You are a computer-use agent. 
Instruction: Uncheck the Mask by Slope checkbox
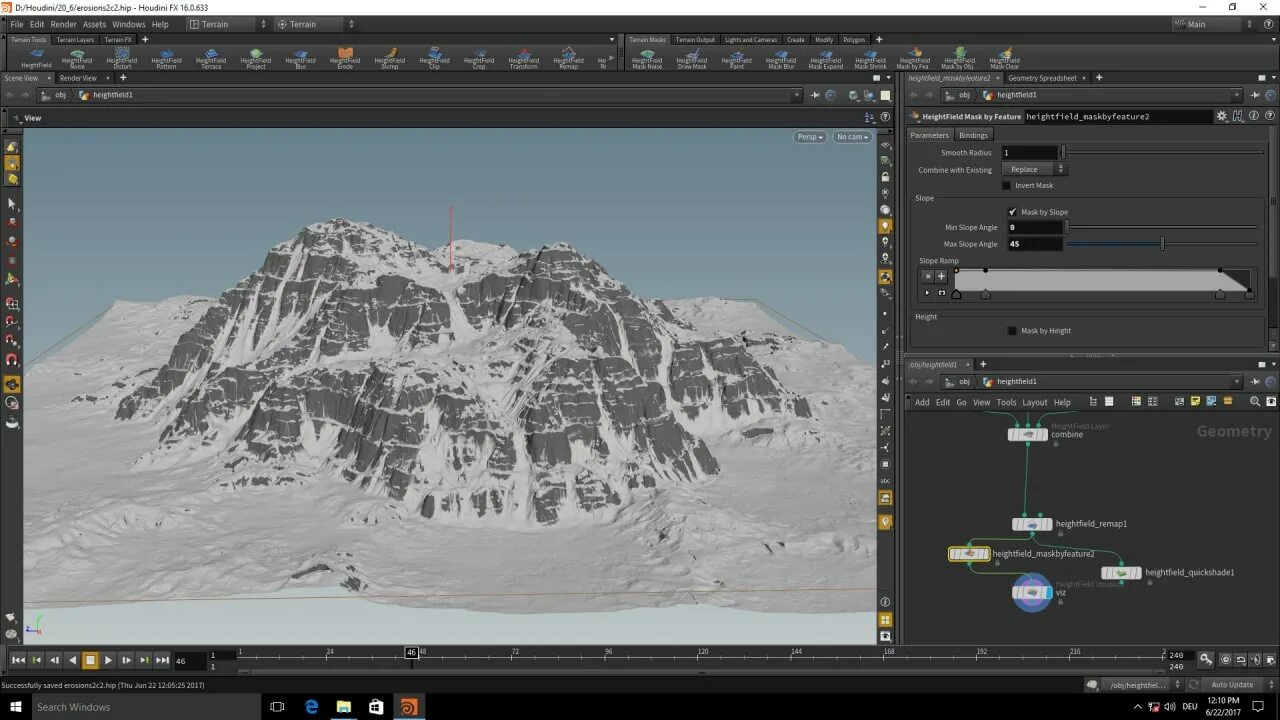point(1012,212)
